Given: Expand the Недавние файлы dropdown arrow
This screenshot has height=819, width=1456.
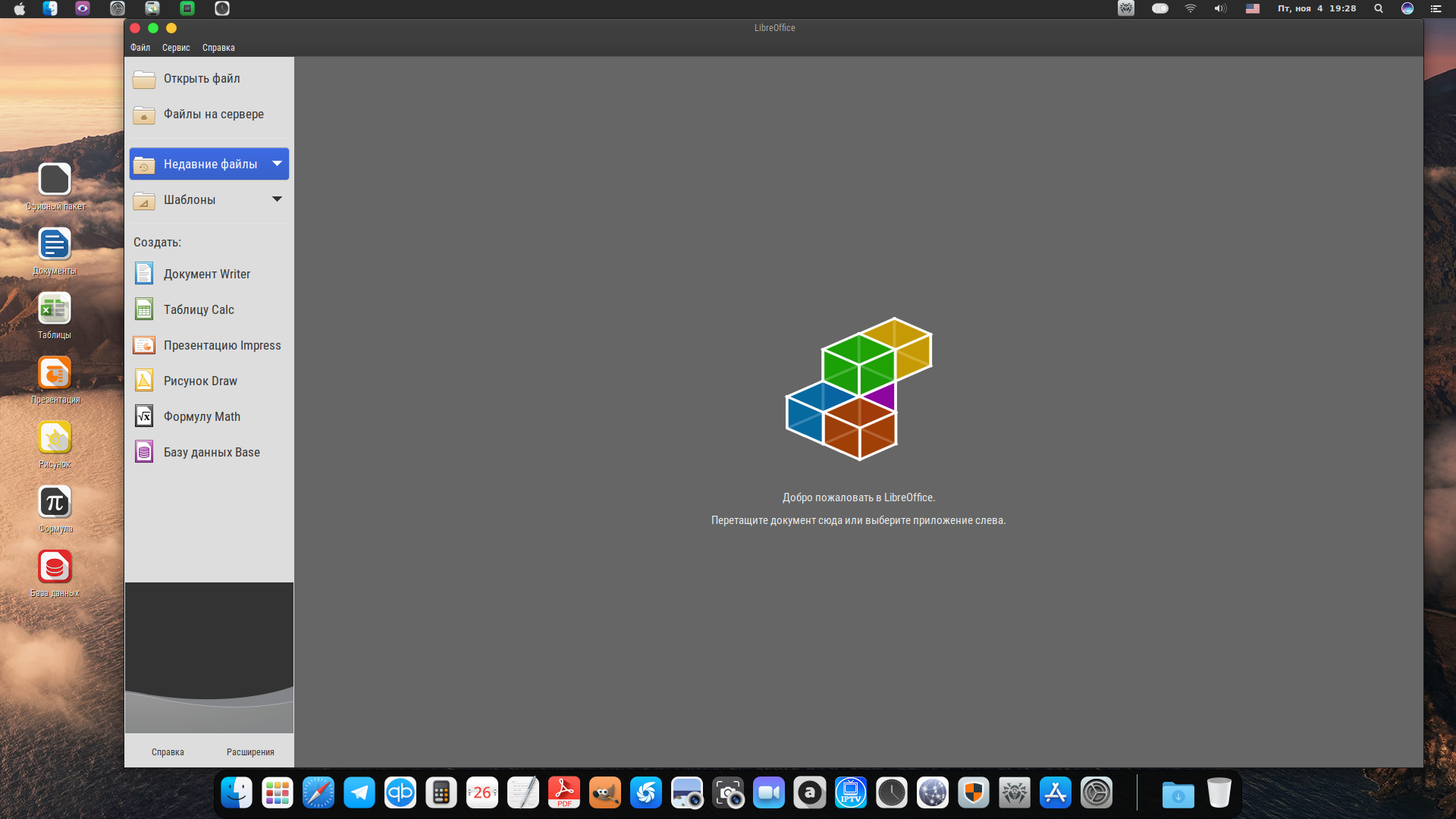Looking at the screenshot, I should [277, 163].
